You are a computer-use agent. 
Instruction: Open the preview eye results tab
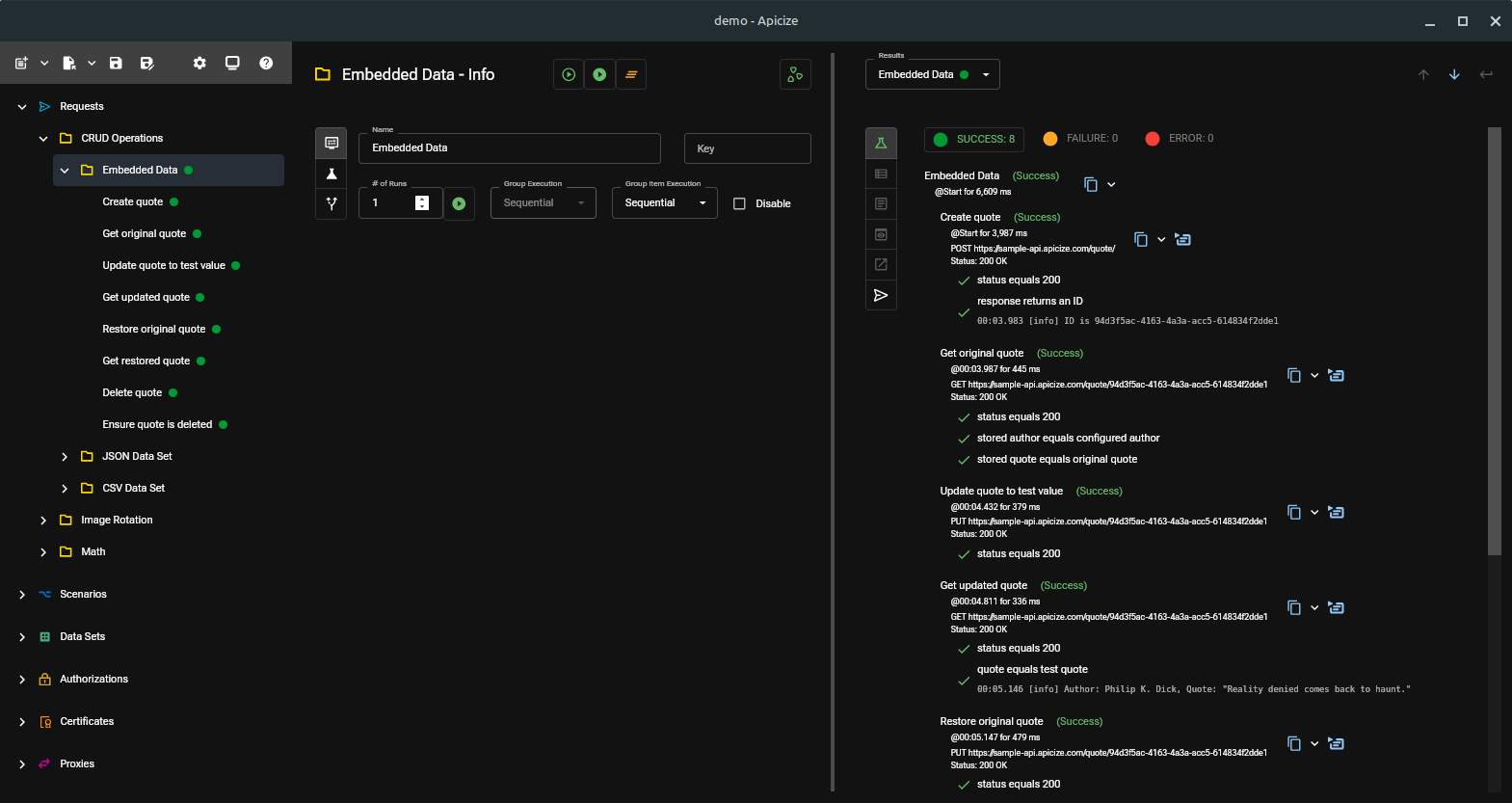click(x=881, y=234)
